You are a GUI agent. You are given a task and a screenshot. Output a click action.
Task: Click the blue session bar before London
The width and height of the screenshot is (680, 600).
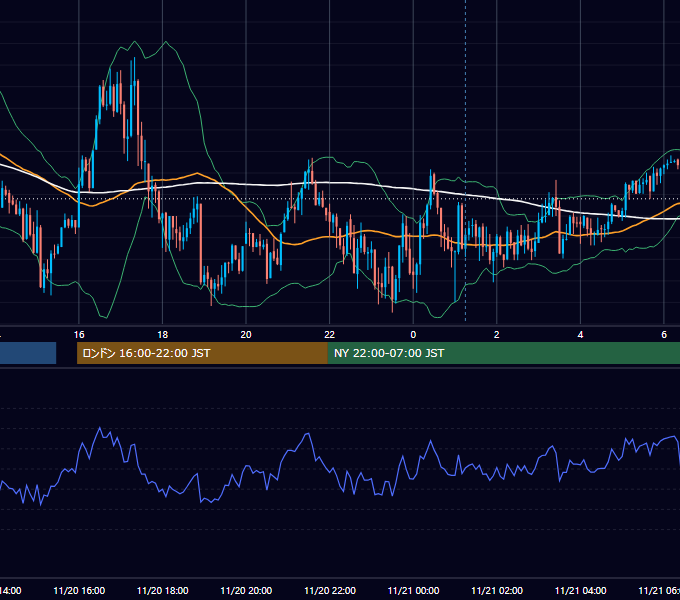tap(28, 353)
